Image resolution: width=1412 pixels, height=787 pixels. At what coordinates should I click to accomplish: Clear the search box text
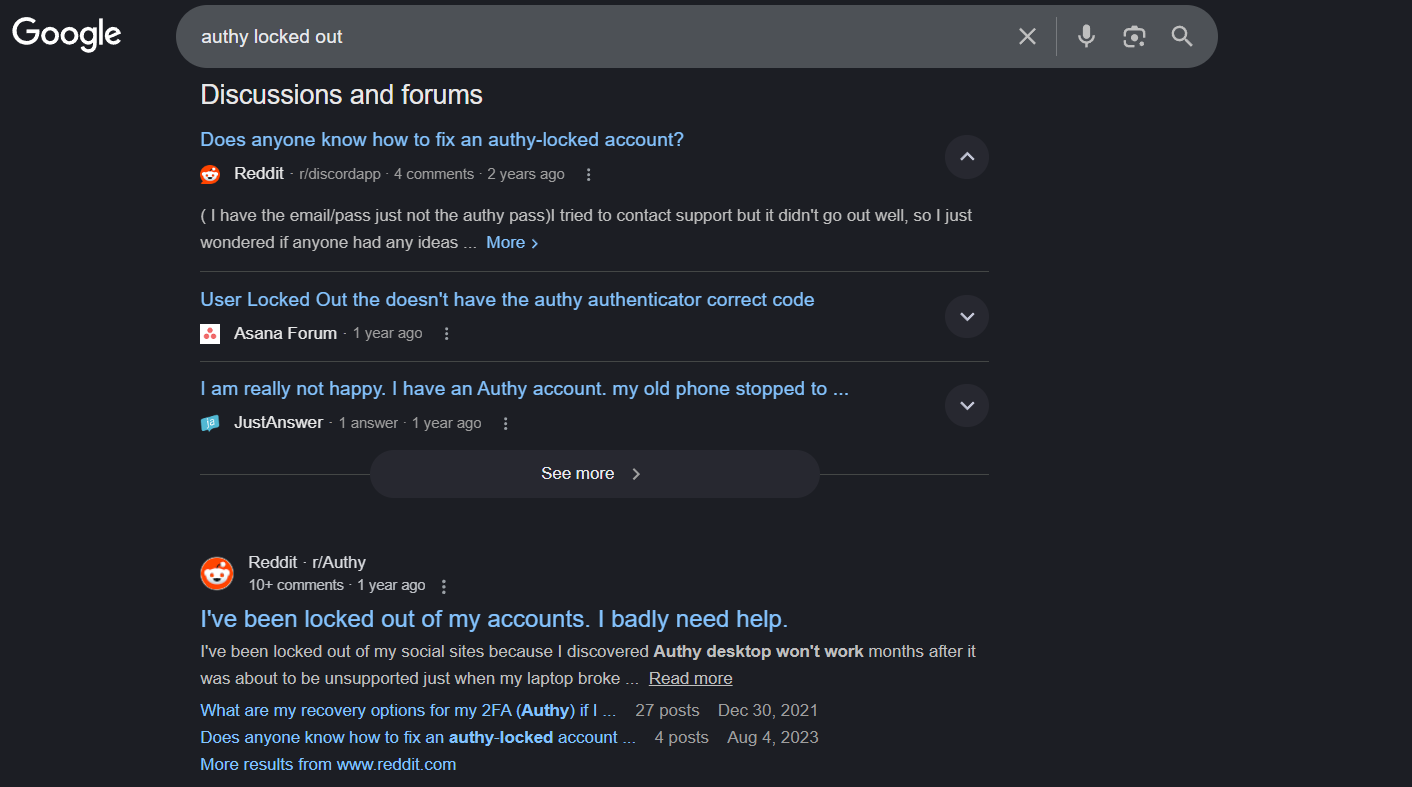1027,37
